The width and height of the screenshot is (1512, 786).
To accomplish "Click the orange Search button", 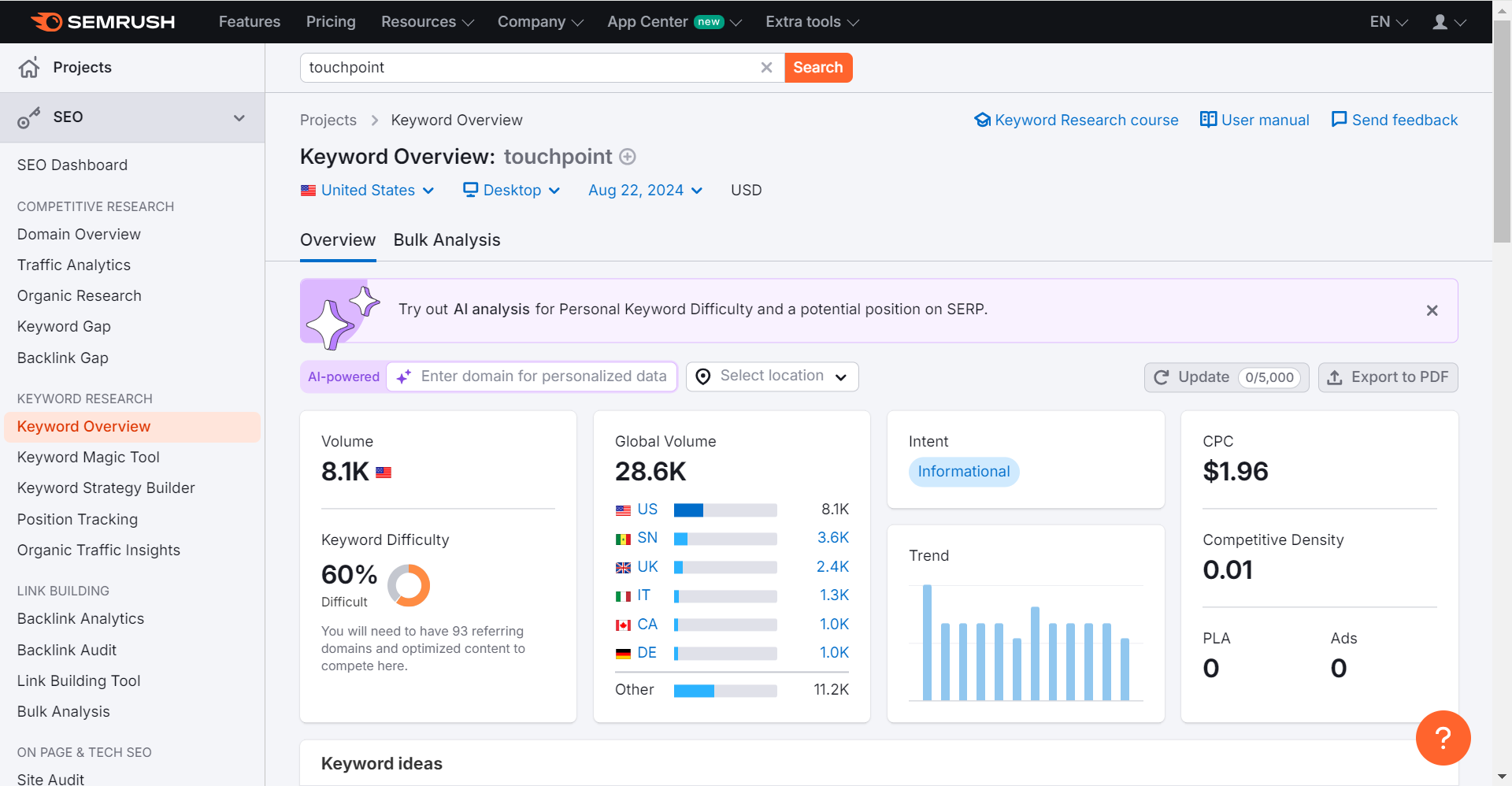I will tap(818, 68).
